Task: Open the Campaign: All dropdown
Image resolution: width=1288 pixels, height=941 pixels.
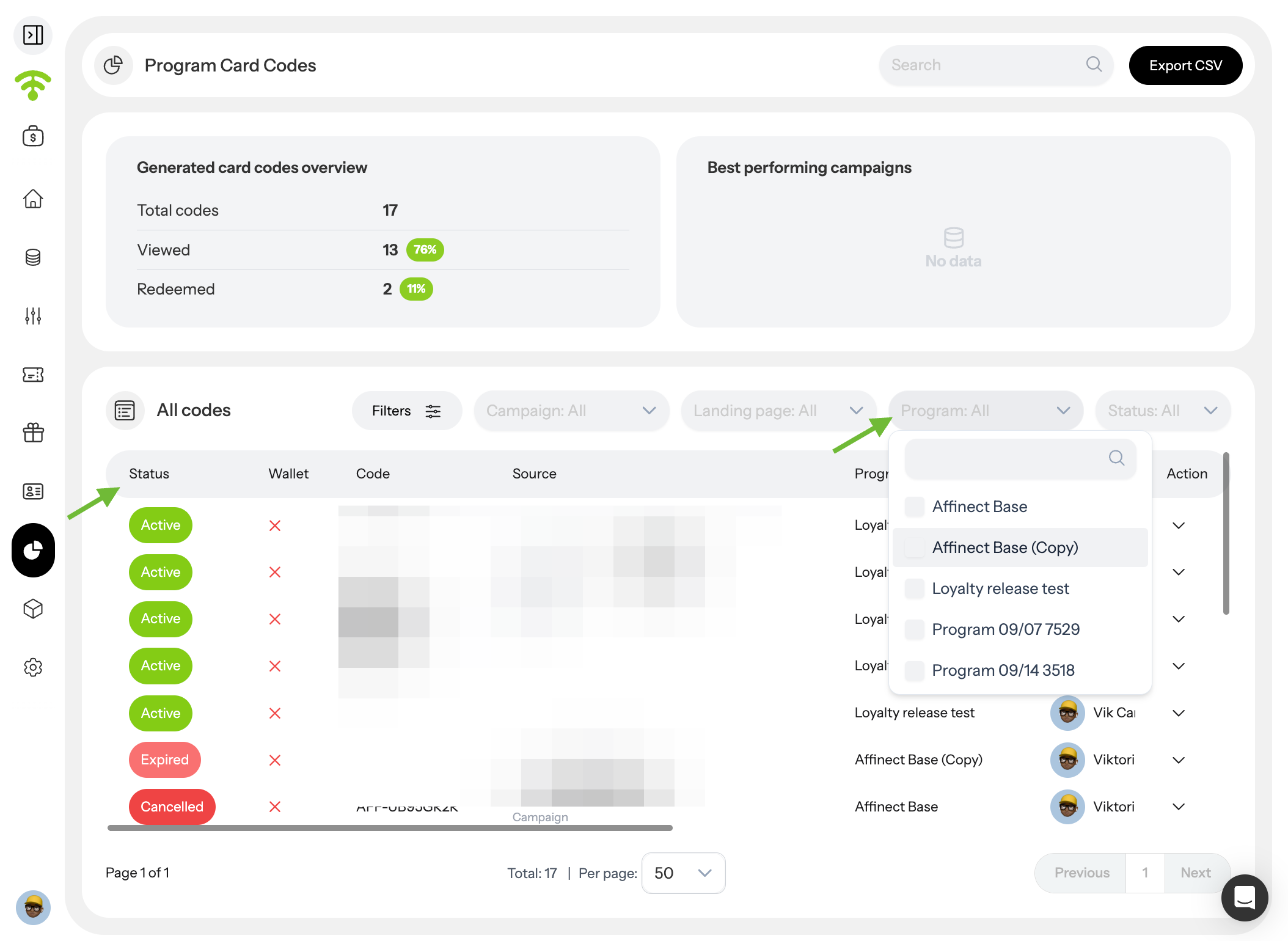Action: click(x=571, y=411)
